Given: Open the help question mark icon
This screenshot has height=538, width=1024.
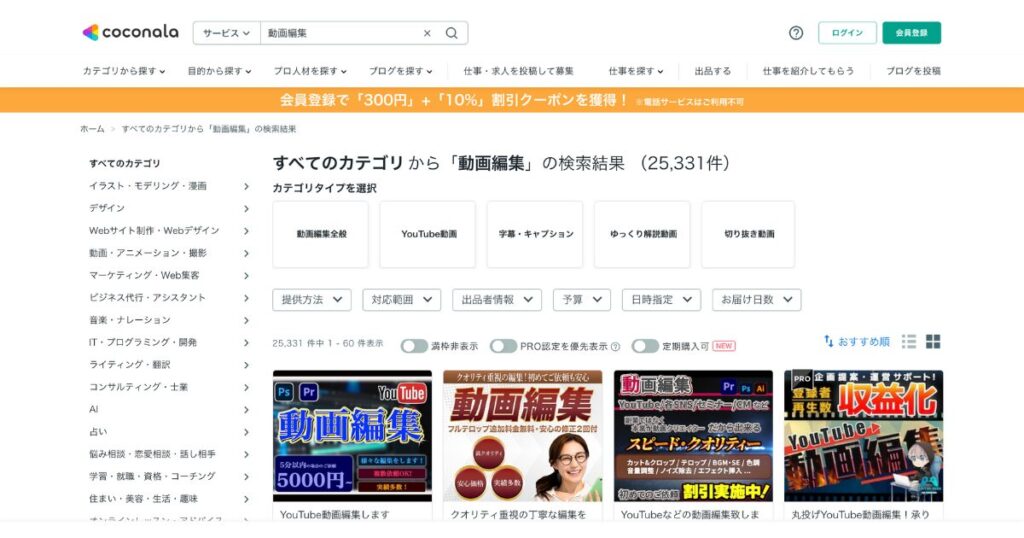Looking at the screenshot, I should click(x=795, y=33).
